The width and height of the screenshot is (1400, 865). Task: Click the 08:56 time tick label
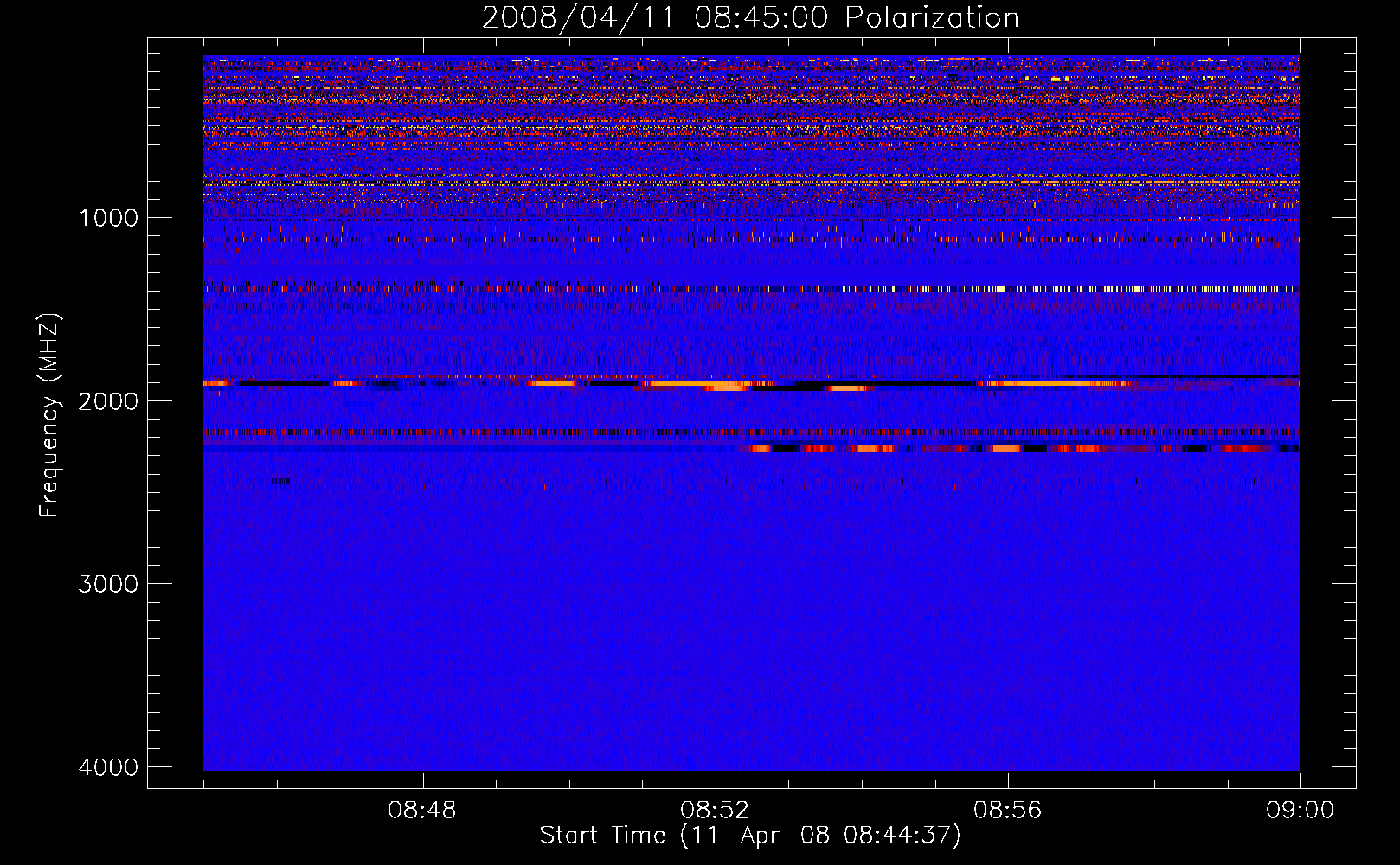[1007, 811]
